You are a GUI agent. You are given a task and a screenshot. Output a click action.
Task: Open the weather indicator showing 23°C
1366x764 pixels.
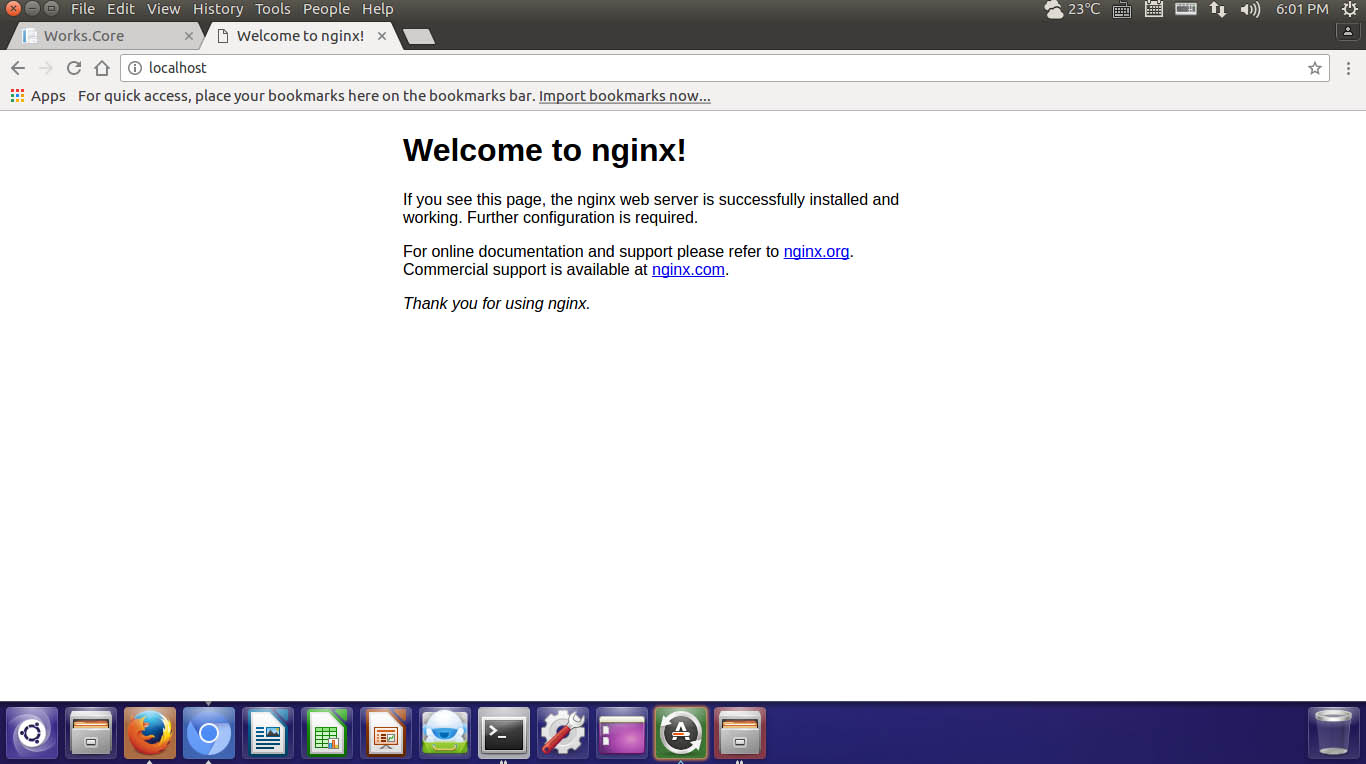pyautogui.click(x=1072, y=9)
